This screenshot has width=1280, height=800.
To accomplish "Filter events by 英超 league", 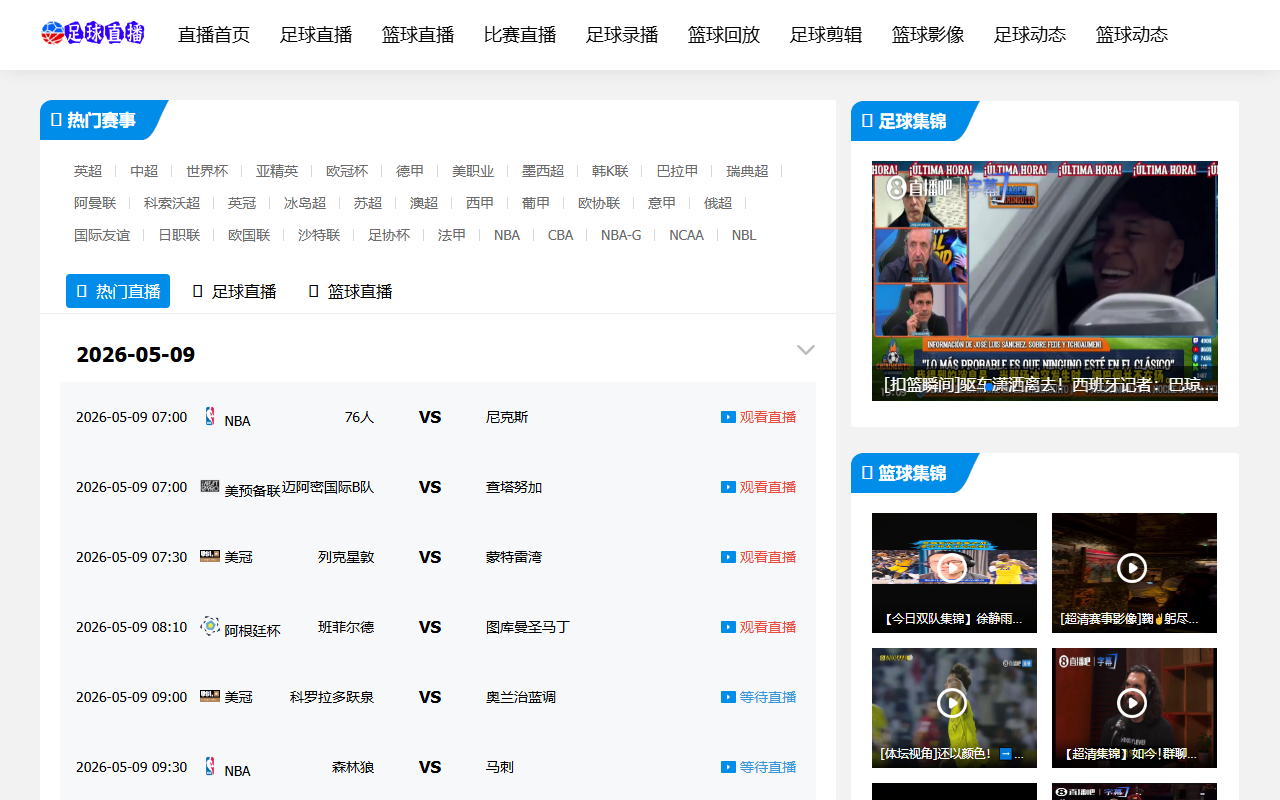I will point(88,171).
